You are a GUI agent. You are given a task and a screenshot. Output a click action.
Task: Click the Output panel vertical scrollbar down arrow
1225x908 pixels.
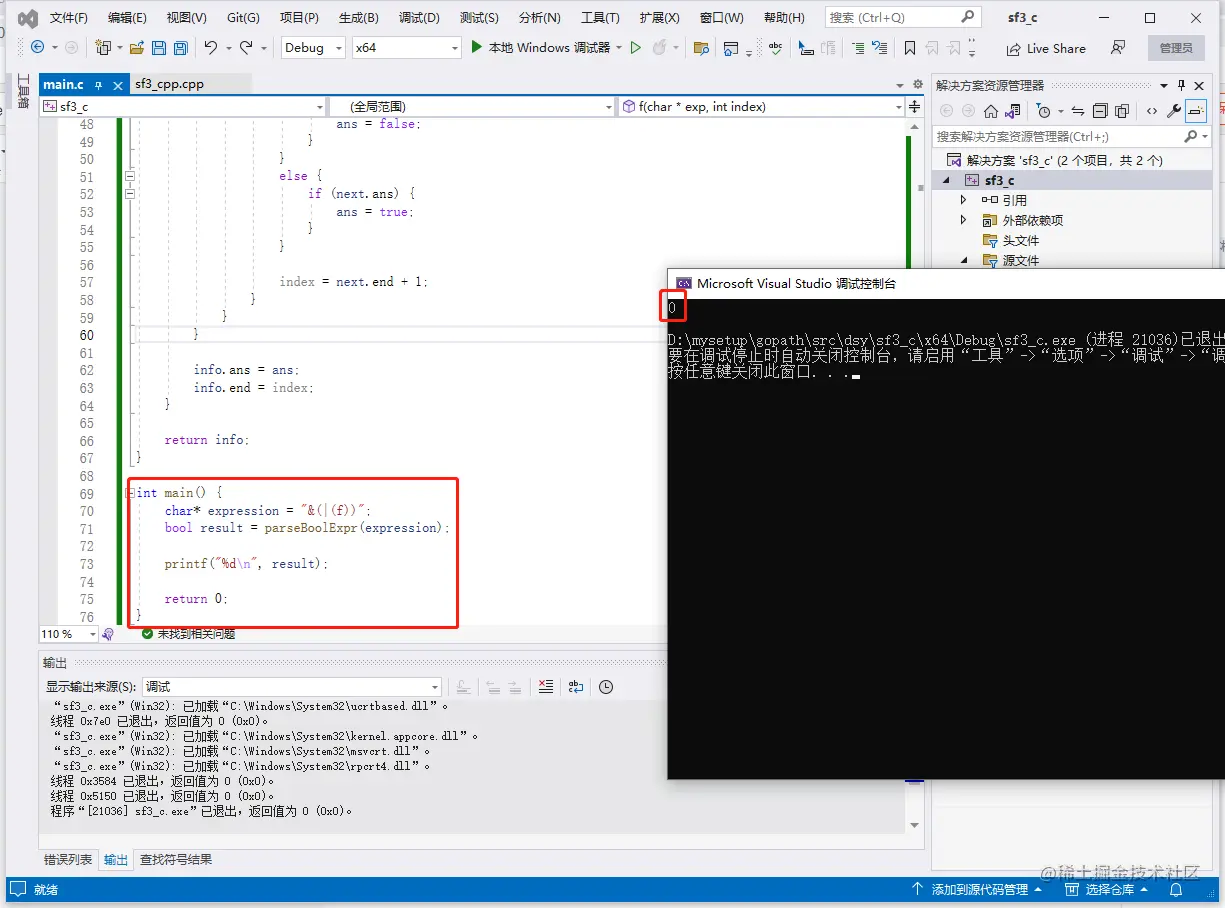click(x=914, y=825)
